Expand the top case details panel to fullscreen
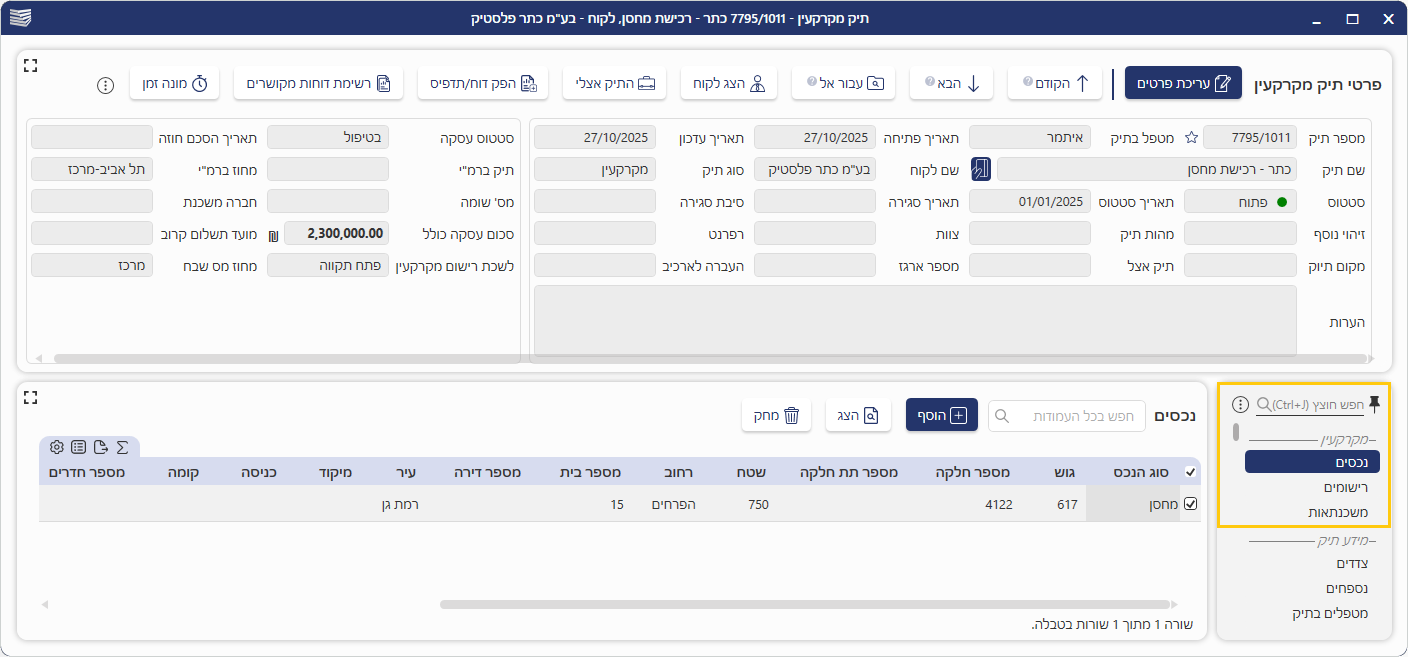The image size is (1408, 657). tap(30, 65)
